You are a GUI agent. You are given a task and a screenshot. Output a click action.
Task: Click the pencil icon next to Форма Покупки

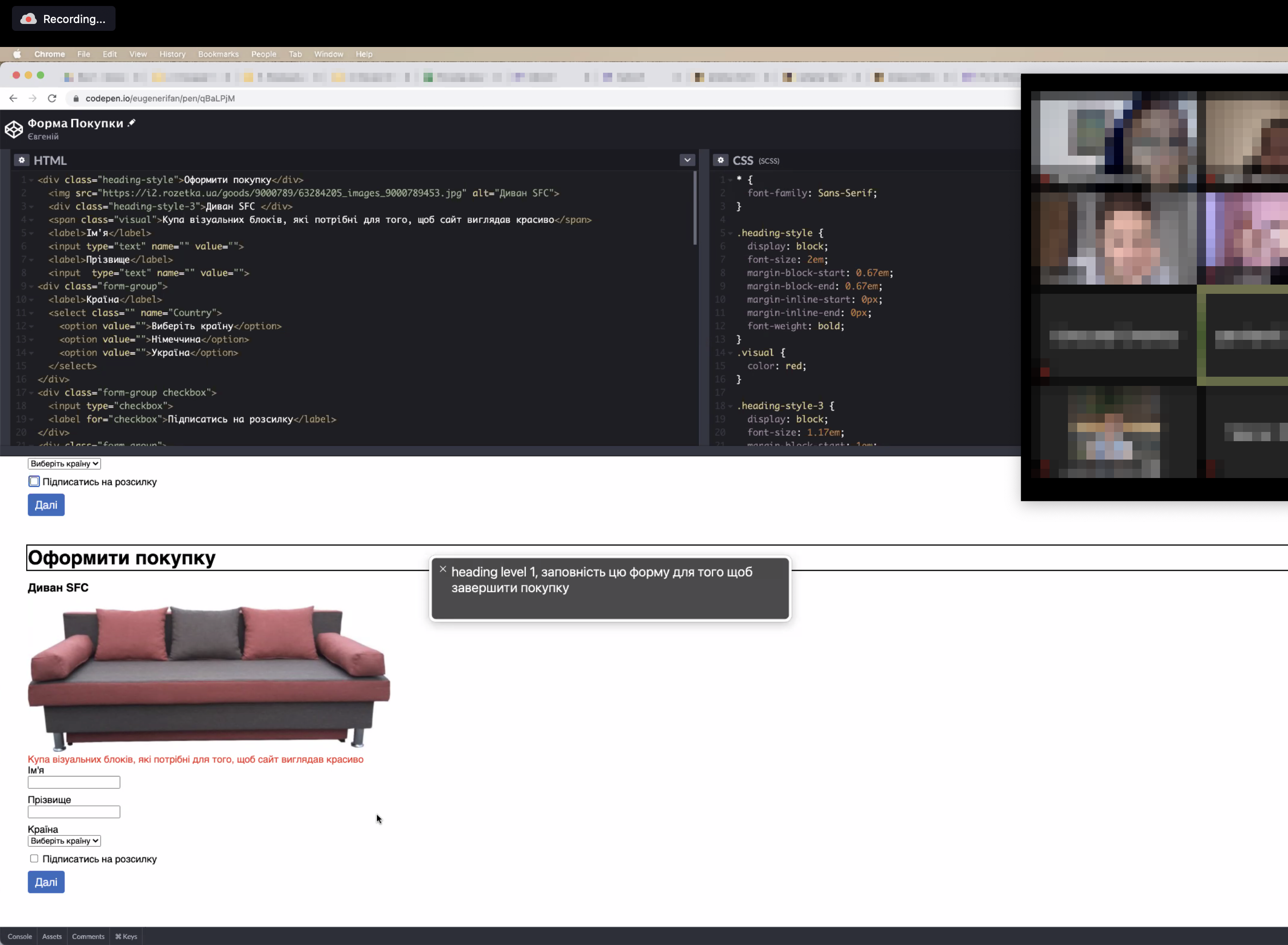point(132,122)
